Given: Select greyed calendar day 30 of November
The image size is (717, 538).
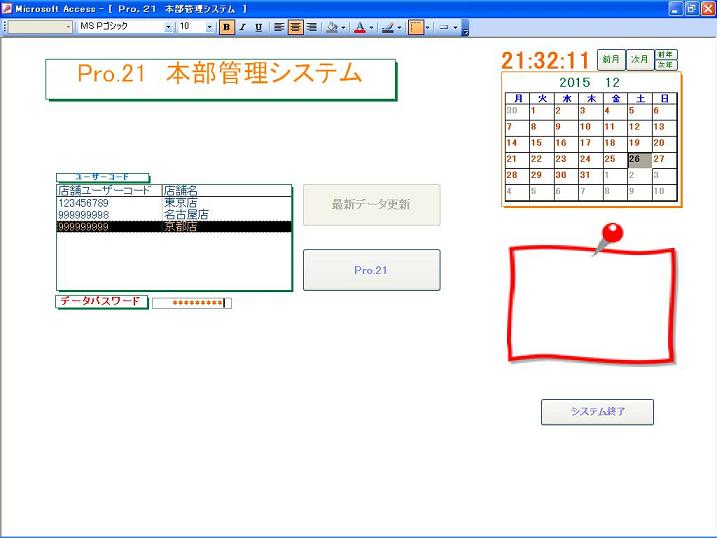Looking at the screenshot, I should coord(517,111).
